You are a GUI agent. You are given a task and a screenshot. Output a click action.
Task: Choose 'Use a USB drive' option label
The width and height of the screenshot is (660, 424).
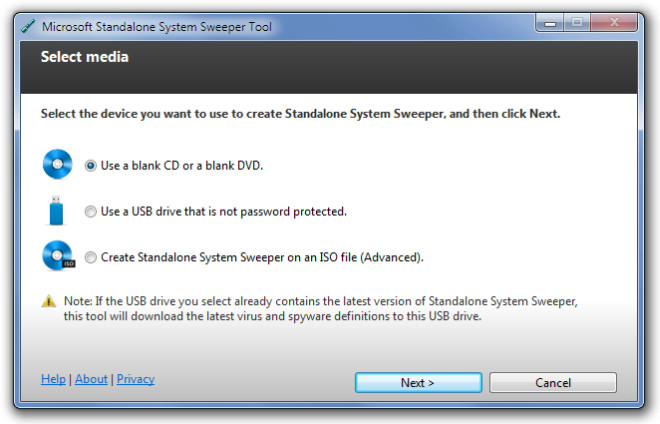[x=224, y=211]
